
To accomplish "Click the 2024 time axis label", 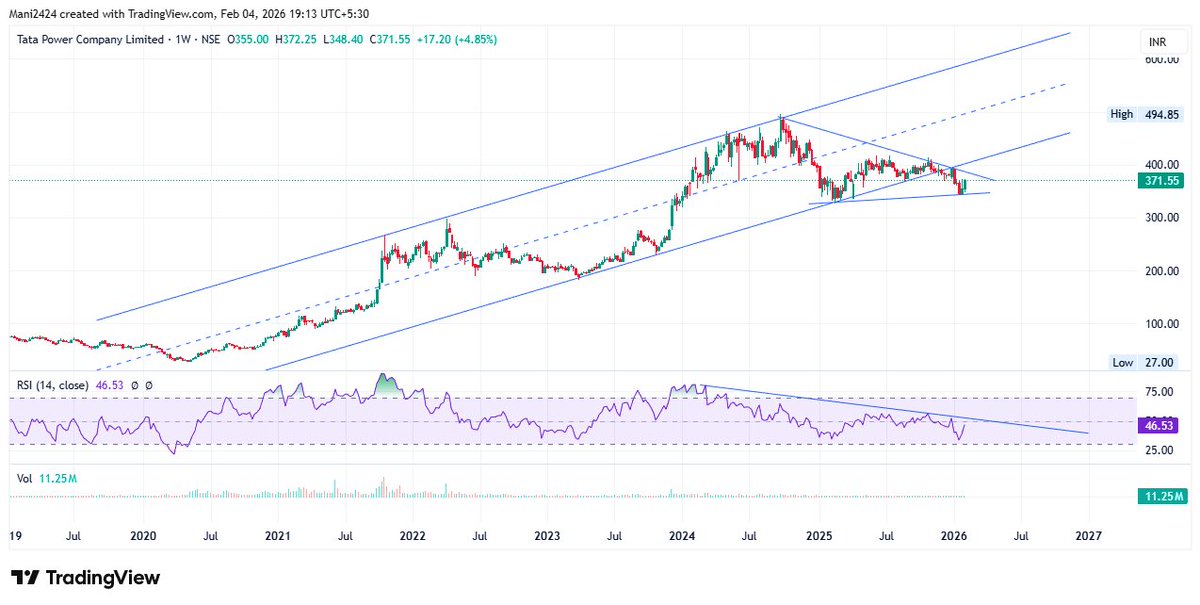I will 682,536.
